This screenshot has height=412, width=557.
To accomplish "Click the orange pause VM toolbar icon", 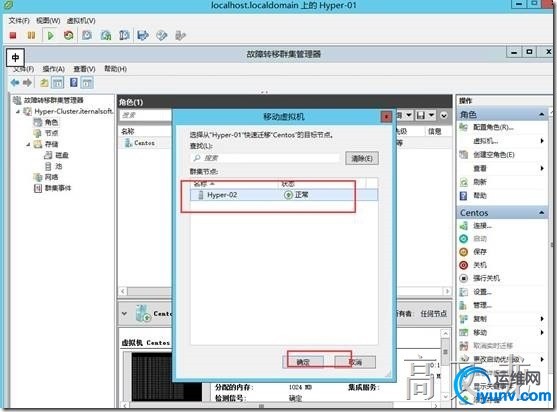I will point(31,35).
